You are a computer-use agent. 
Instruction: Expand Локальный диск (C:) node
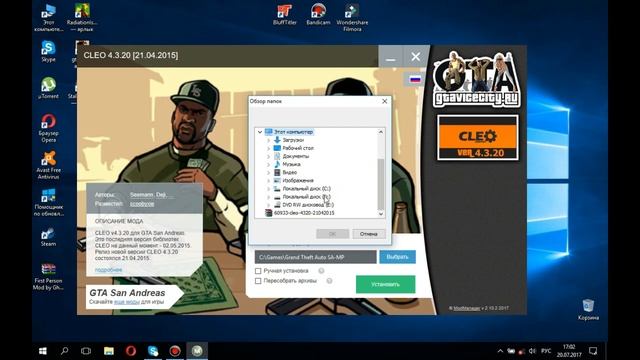click(x=269, y=189)
